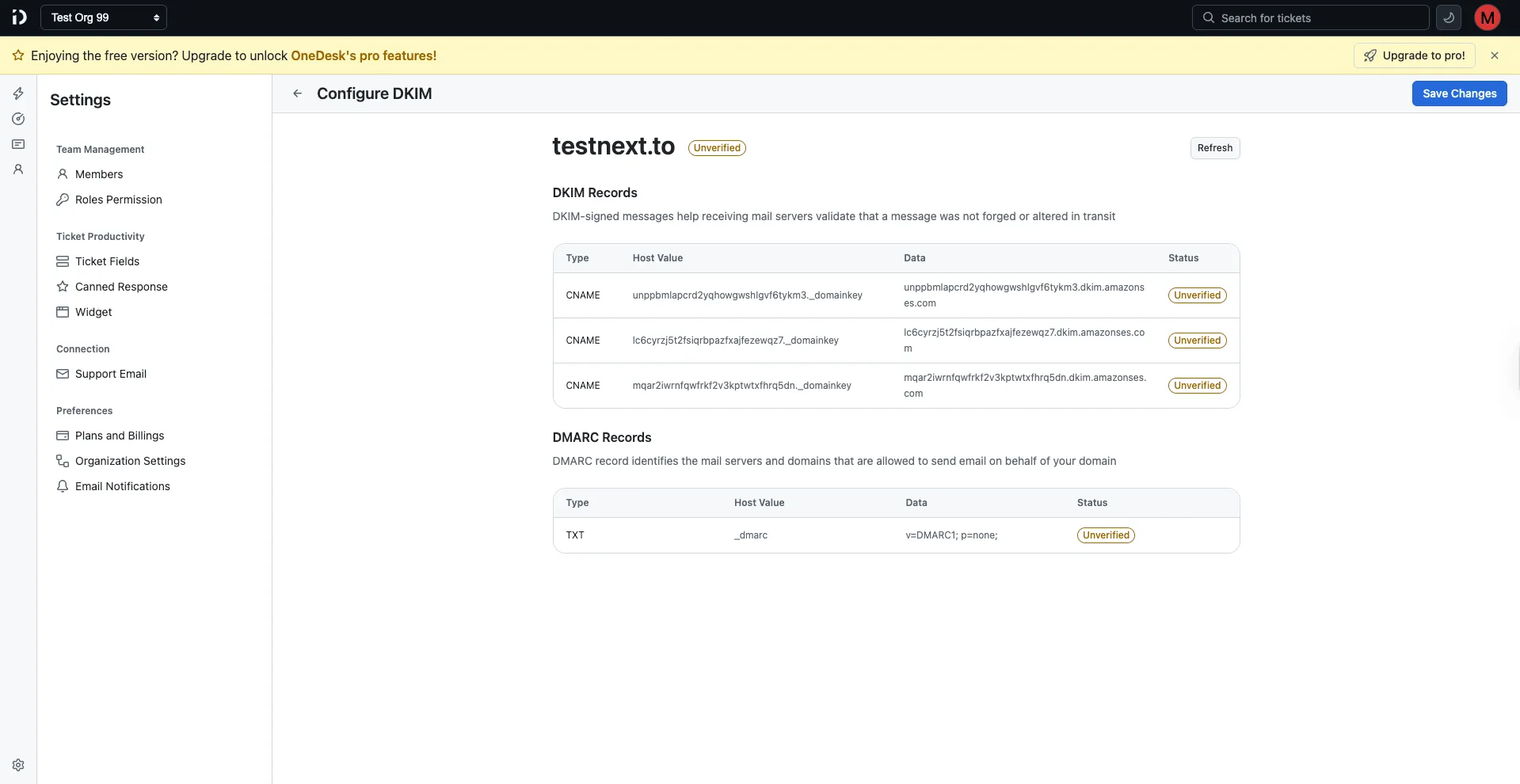Select the tickets panel icon in sidebar
The width and height of the screenshot is (1520, 784).
[x=17, y=144]
